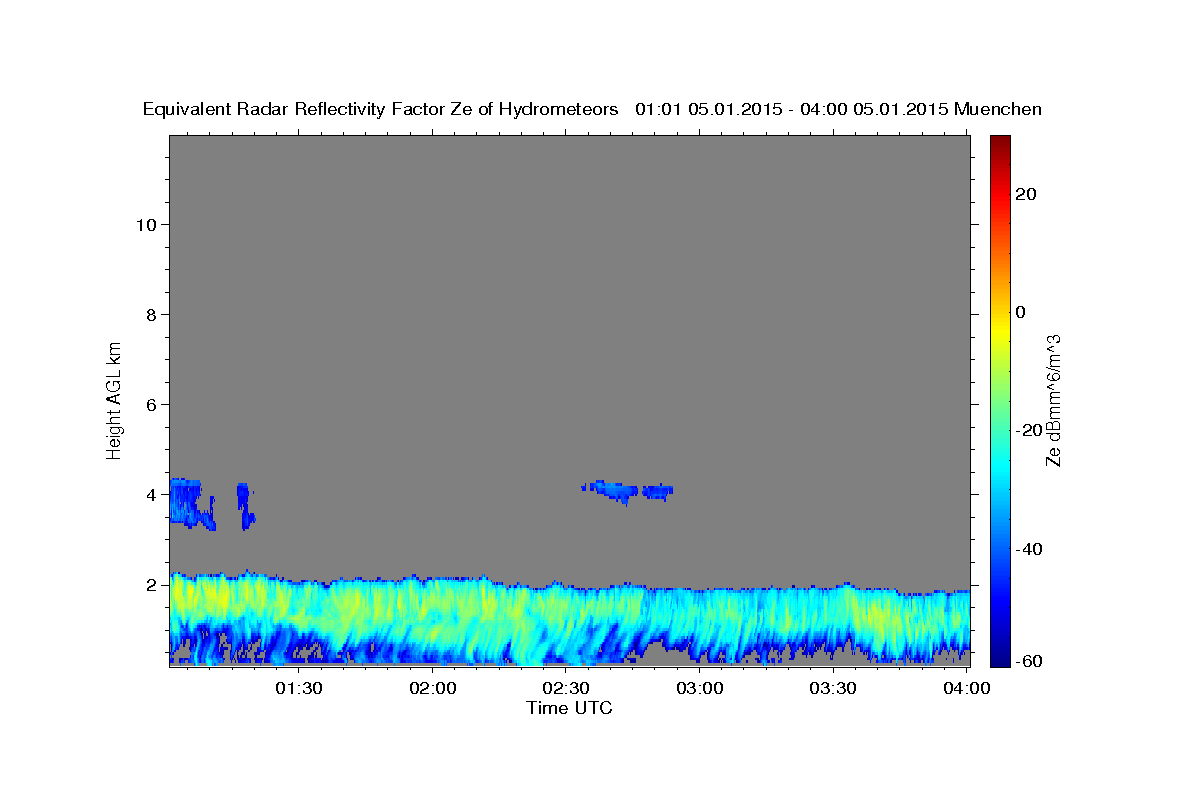The image size is (1200, 800).
Task: Click the time tick label '02:00'
Action: click(433, 688)
